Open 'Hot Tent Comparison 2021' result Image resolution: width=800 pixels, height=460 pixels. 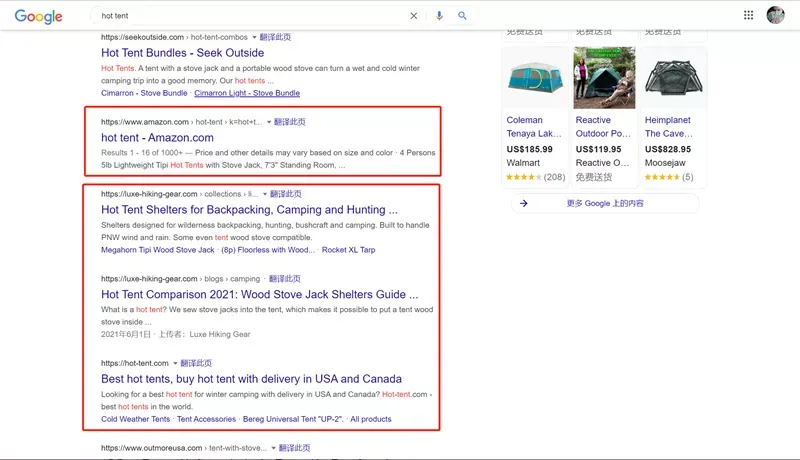pyautogui.click(x=260, y=295)
